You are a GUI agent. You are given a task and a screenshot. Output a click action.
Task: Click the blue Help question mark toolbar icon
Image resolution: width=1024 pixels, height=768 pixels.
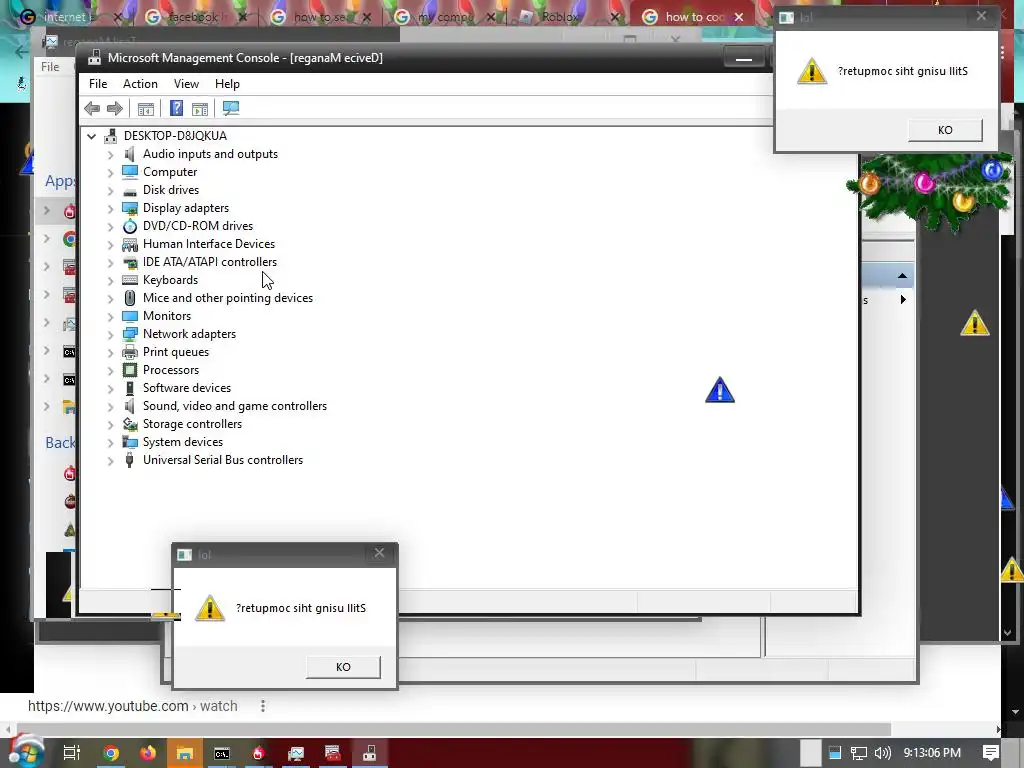pyautogui.click(x=176, y=108)
